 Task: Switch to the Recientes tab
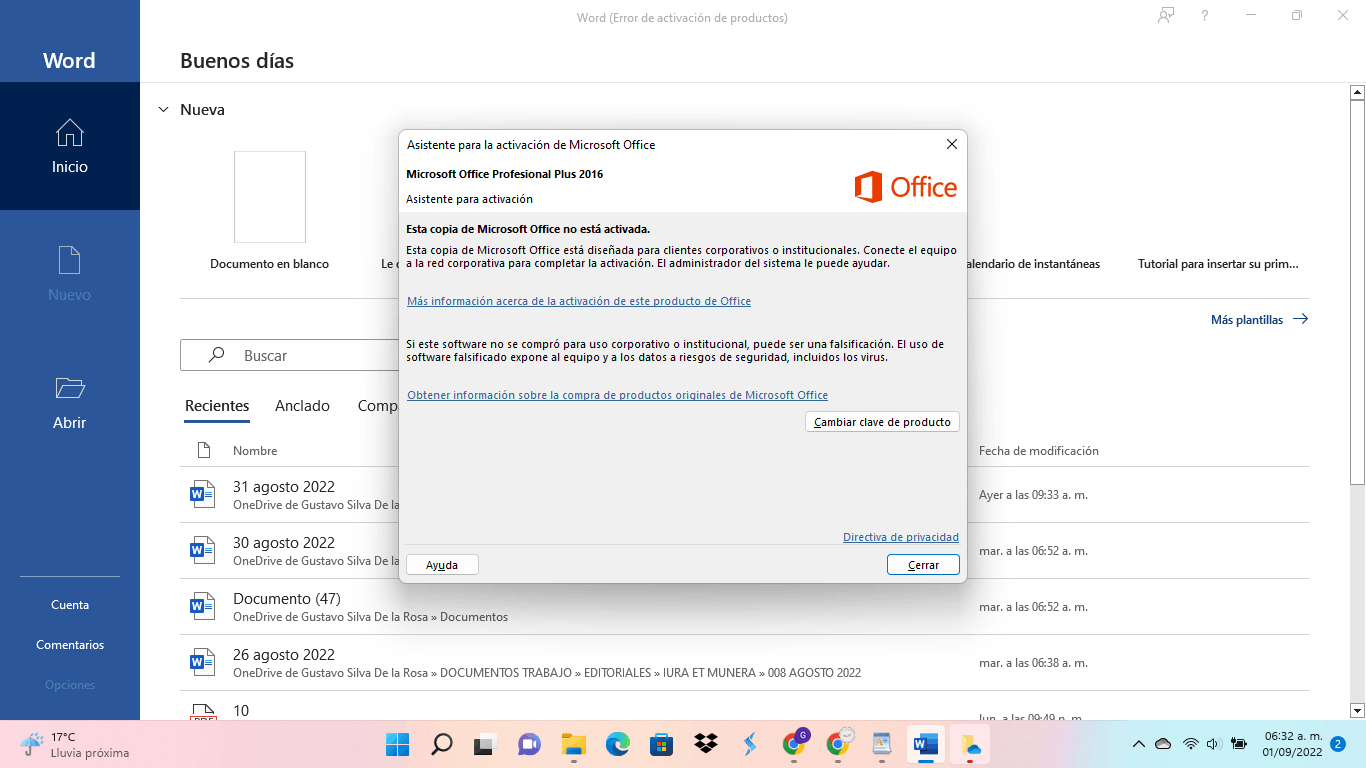tap(217, 406)
